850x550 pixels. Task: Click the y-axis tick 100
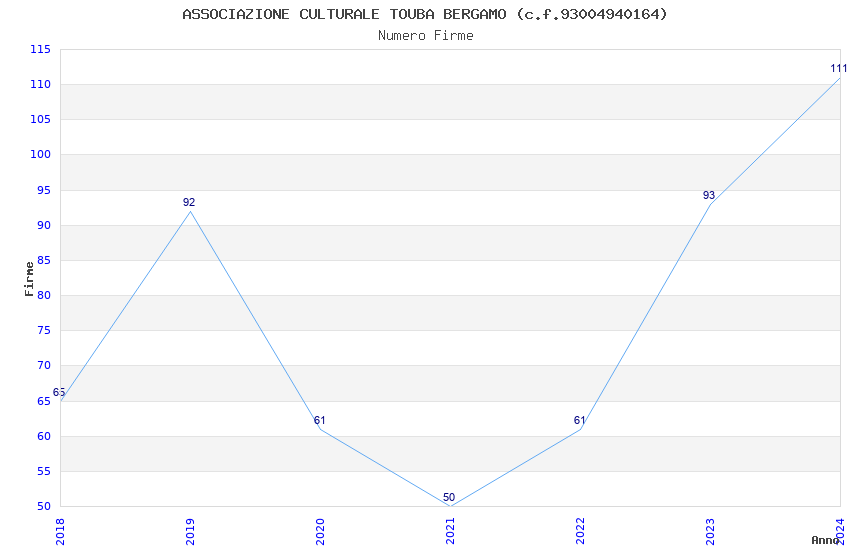click(x=40, y=154)
